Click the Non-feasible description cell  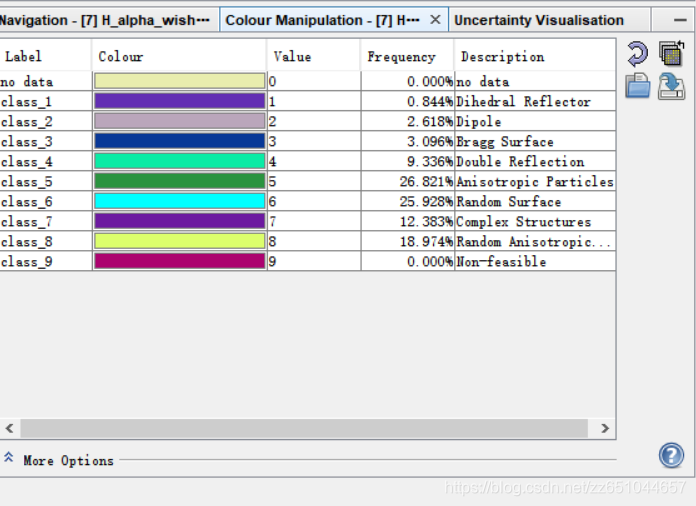tap(535, 261)
